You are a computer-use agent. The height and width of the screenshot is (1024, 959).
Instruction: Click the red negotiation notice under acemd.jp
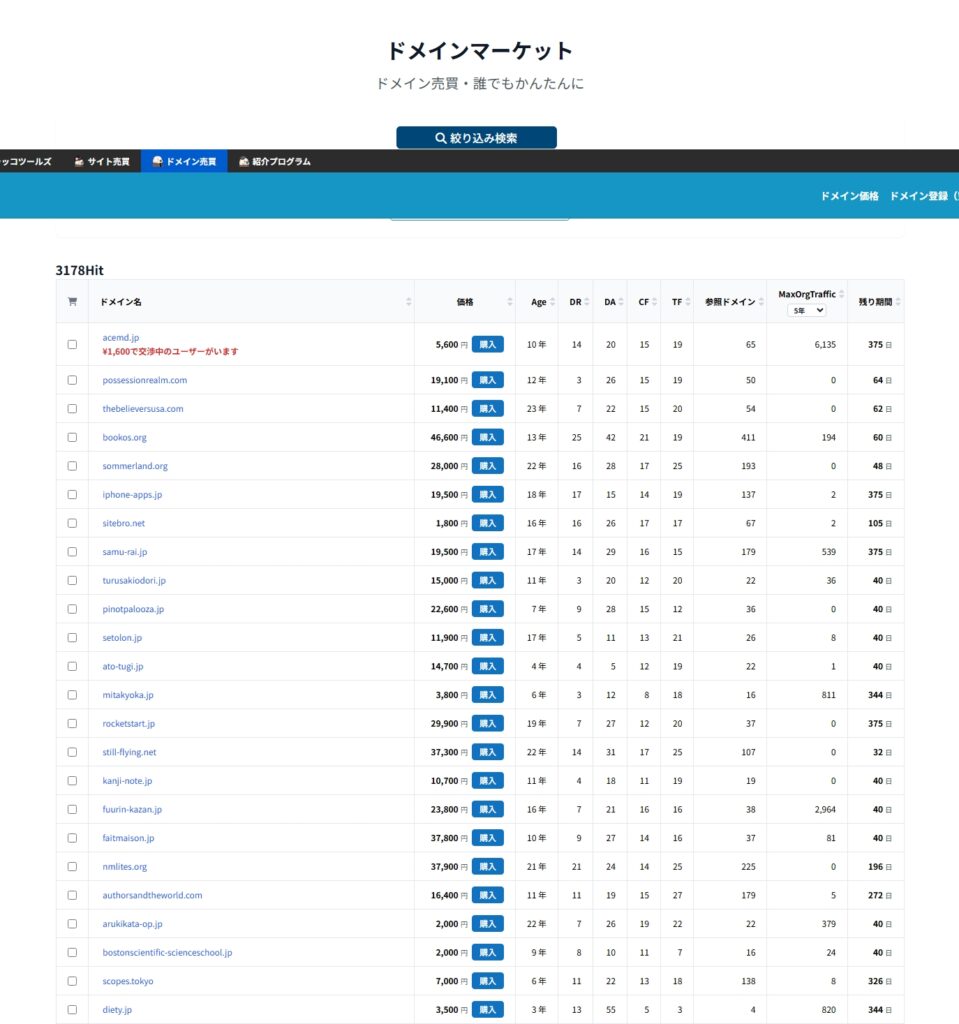171,351
